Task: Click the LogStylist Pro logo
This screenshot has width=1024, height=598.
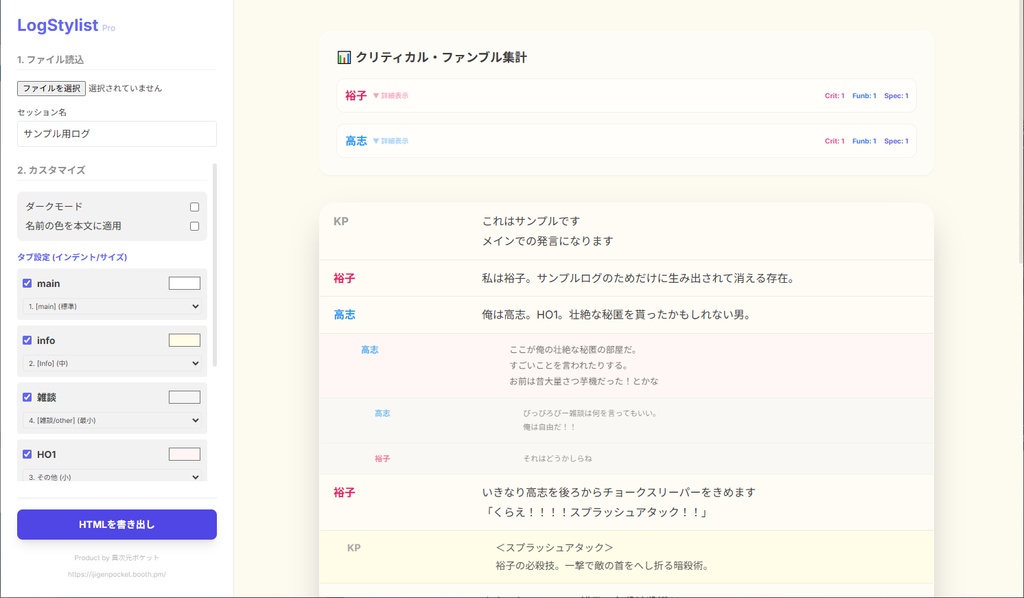Action: pos(66,25)
